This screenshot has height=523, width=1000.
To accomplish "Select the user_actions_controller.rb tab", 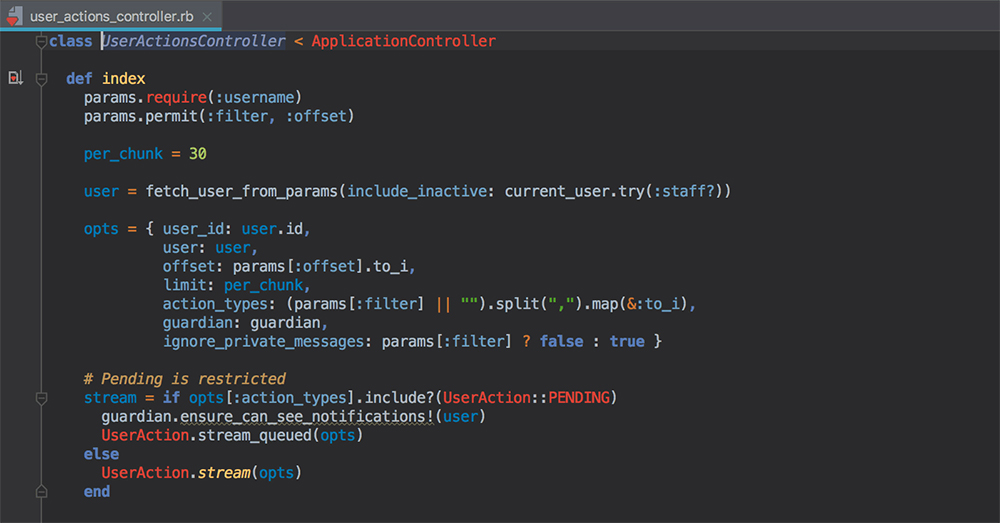I will tap(111, 15).
